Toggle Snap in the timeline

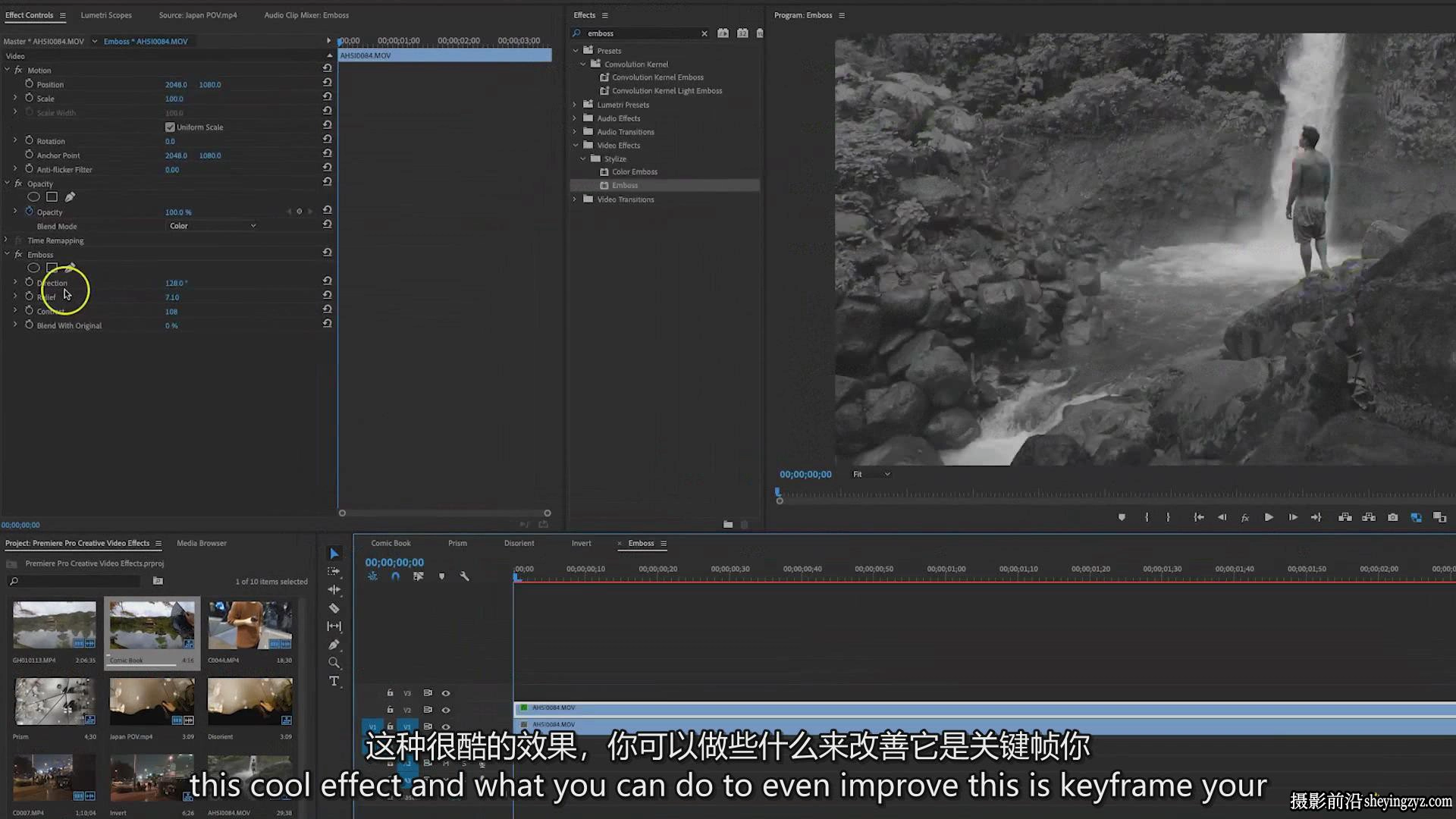tap(395, 576)
